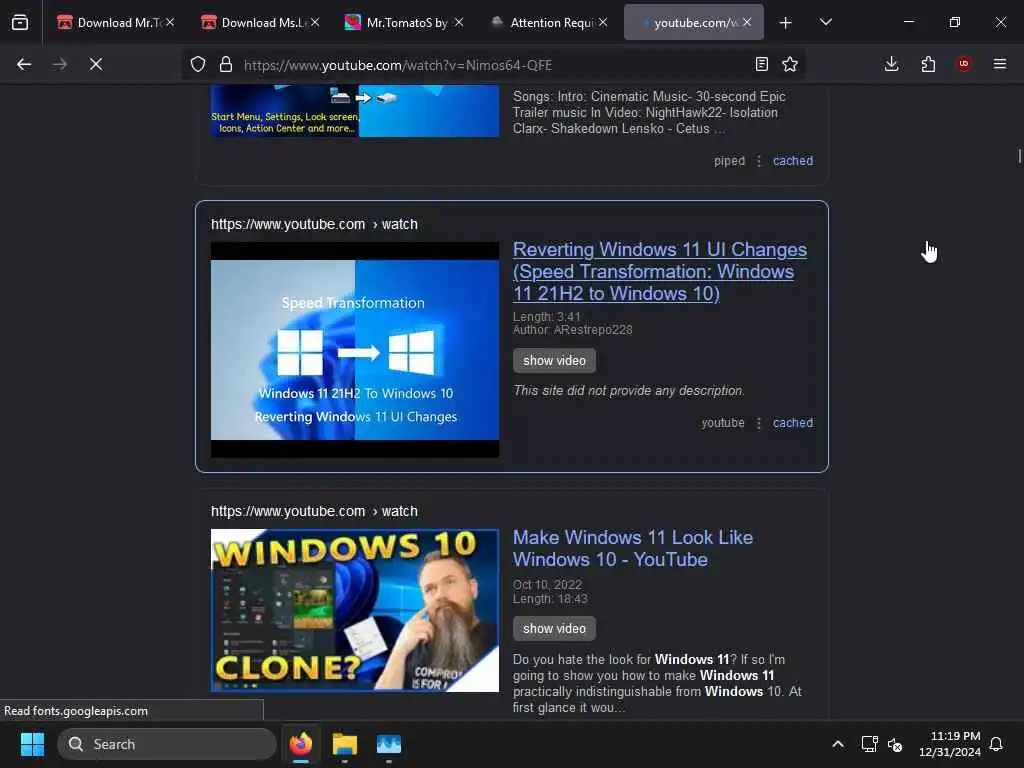This screenshot has width=1024, height=768.
Task: Open cached link of piped result
Action: (793, 161)
